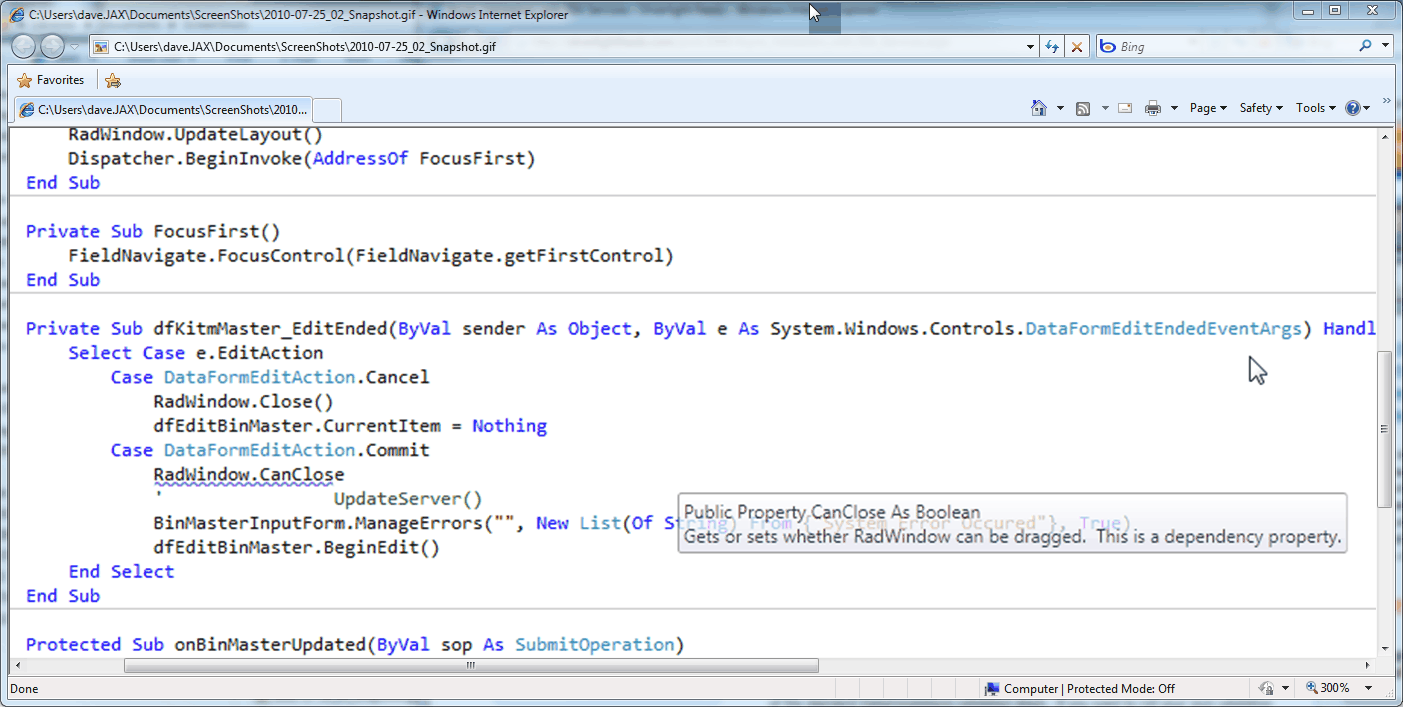Screen dimensions: 1403x707
Task: Run search with the magnifying glass icon
Action: coord(1365,46)
